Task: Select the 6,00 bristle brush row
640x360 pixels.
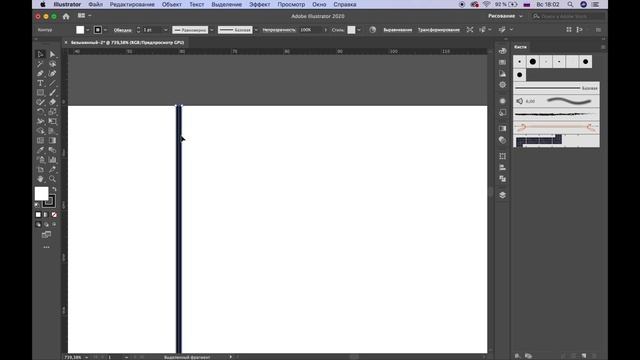Action: 556,101
